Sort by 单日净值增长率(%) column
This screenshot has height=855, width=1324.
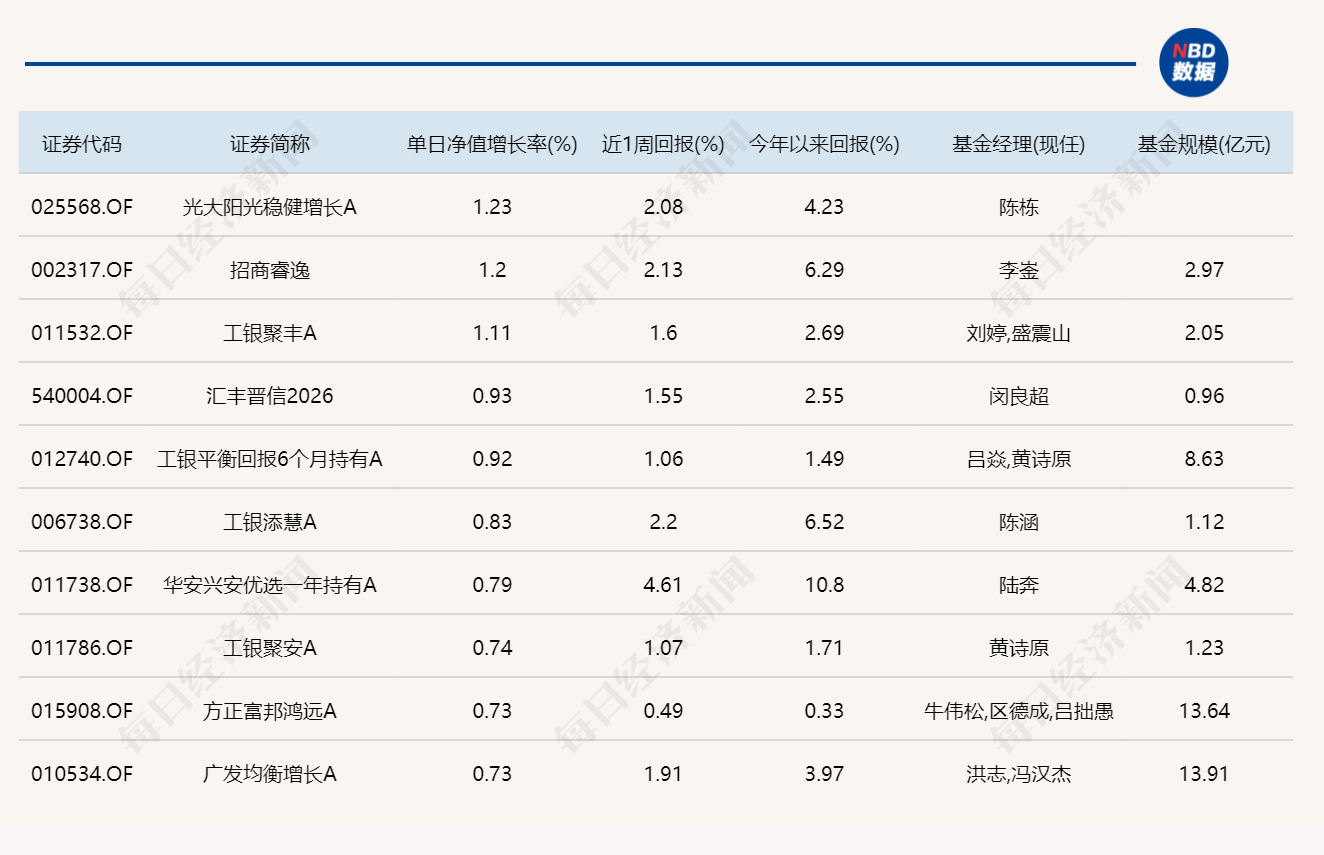point(491,142)
